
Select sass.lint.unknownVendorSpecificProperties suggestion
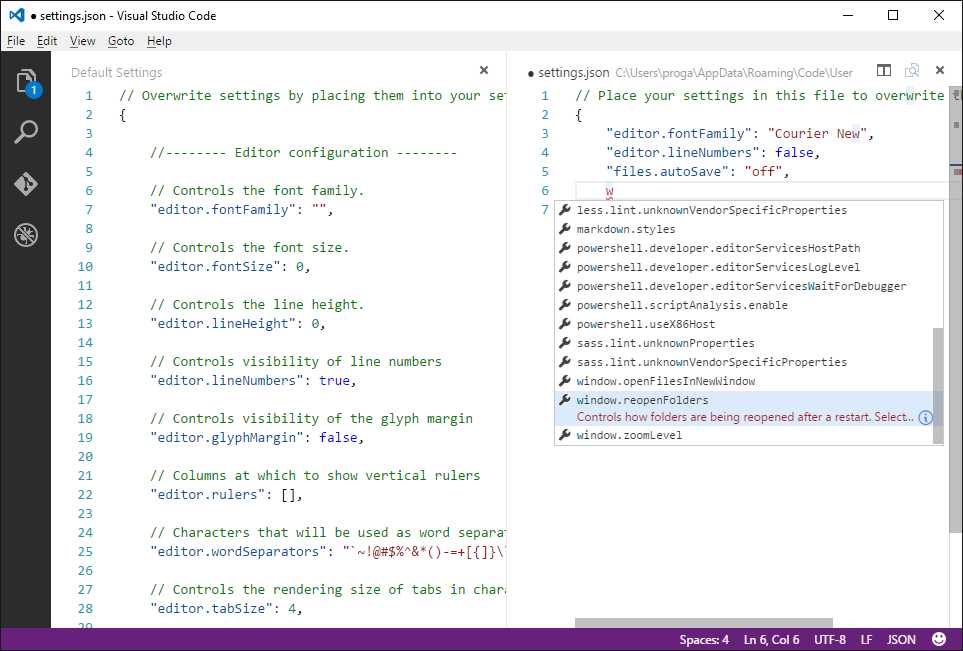[x=744, y=362]
